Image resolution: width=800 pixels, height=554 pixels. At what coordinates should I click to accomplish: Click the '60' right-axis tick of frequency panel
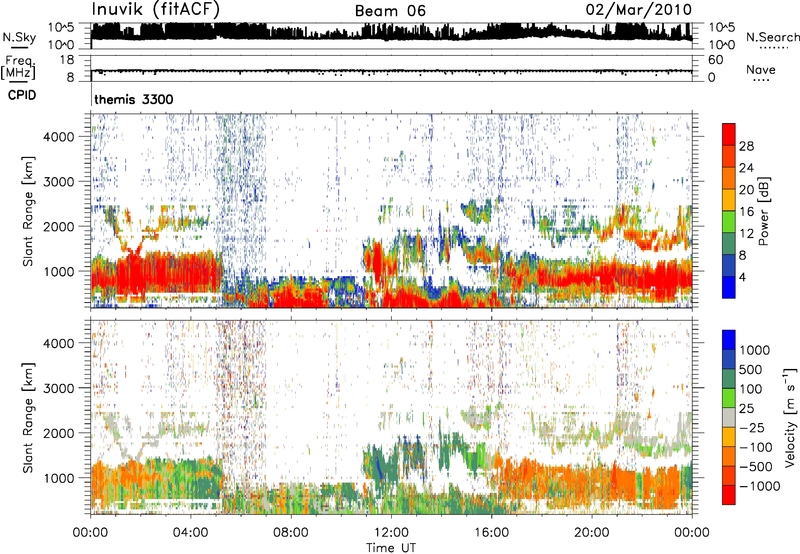pyautogui.click(x=715, y=60)
